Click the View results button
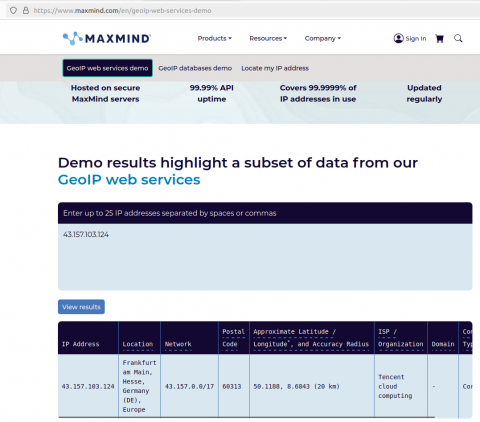Viewport: 480px width, 422px height. coord(81,307)
